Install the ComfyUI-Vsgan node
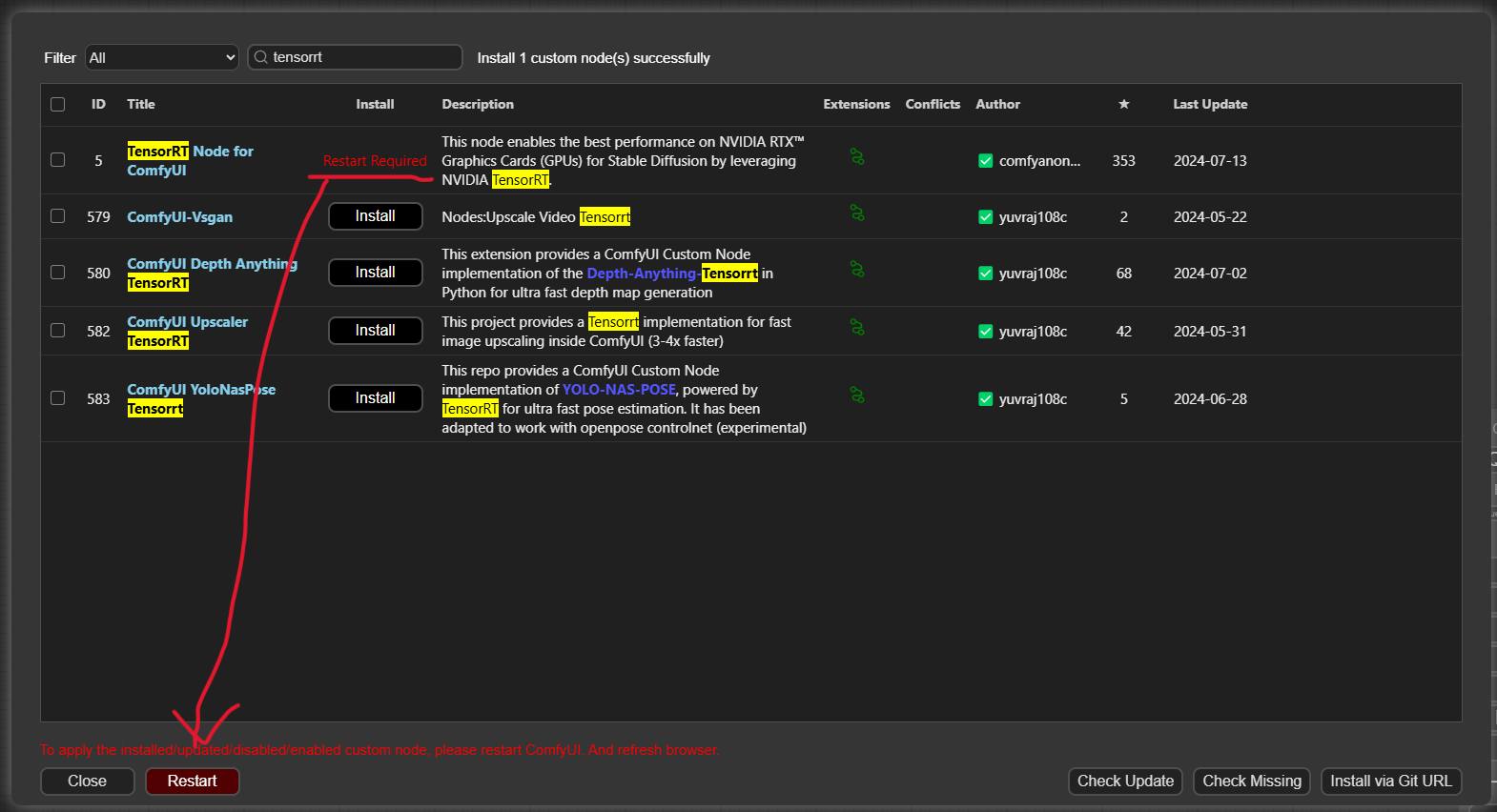 376,216
